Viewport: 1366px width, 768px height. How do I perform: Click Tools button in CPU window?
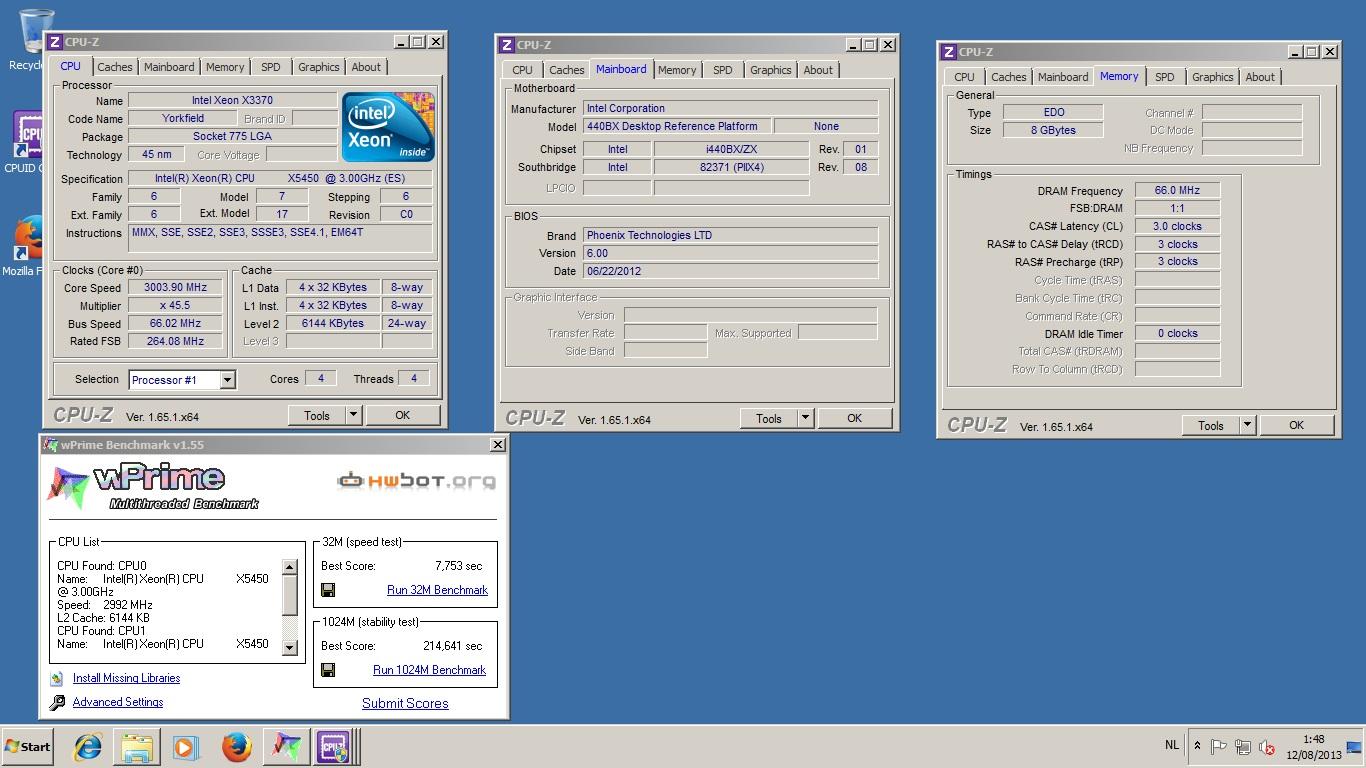[317, 415]
